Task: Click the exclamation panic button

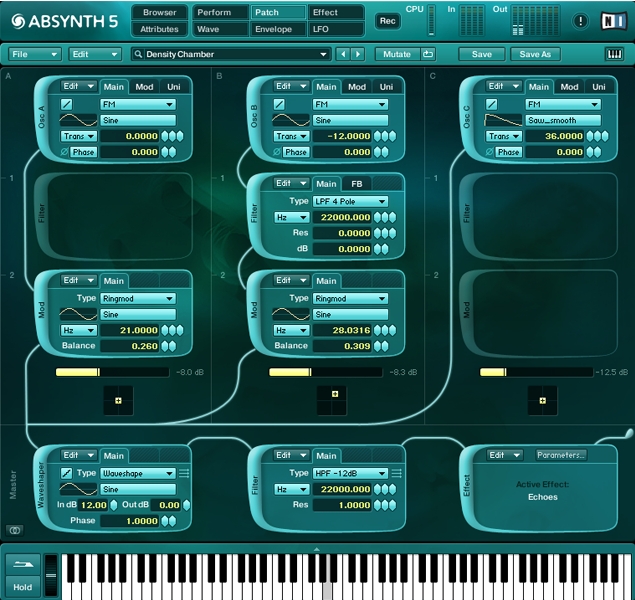Action: tap(580, 21)
